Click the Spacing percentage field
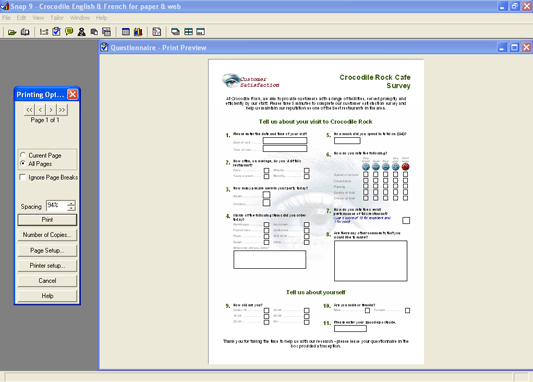The height and width of the screenshot is (382, 533). pos(56,205)
